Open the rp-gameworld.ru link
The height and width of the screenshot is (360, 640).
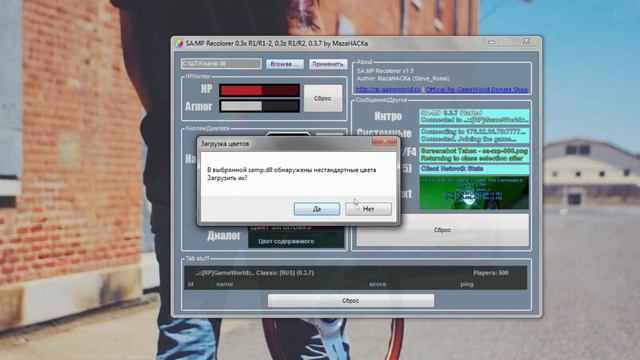388,89
